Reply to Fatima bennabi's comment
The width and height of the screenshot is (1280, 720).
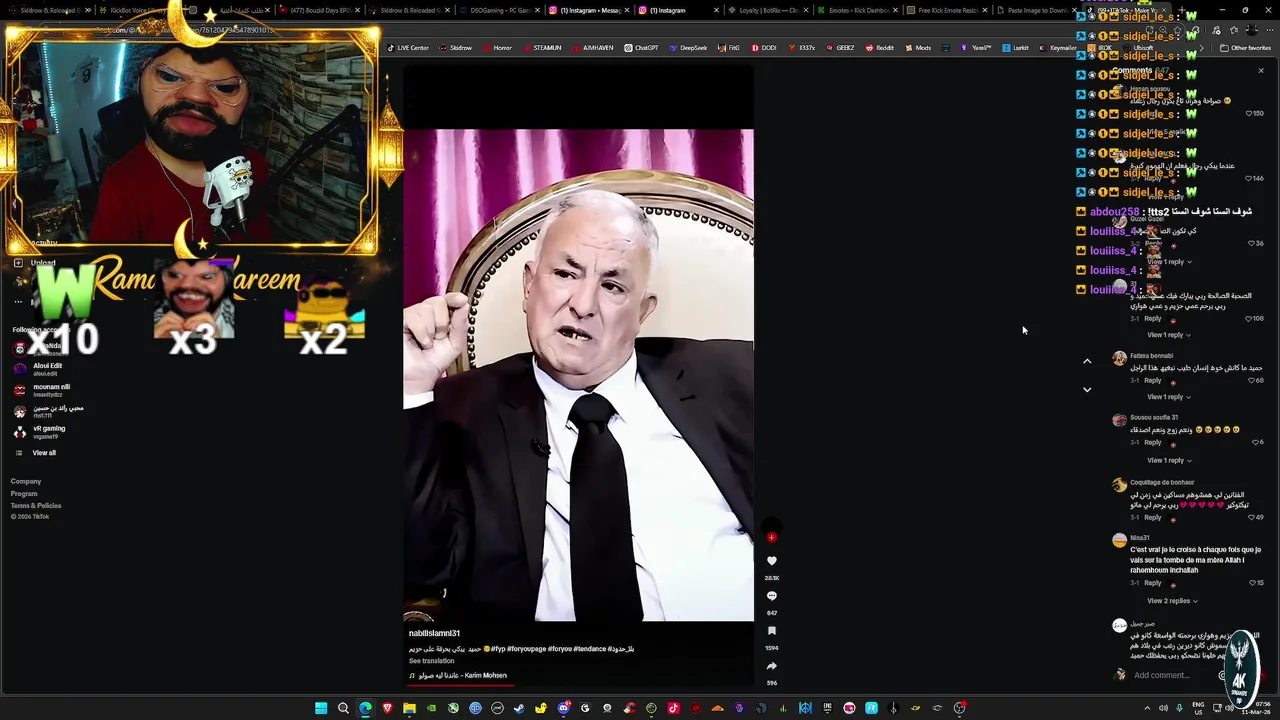1153,380
